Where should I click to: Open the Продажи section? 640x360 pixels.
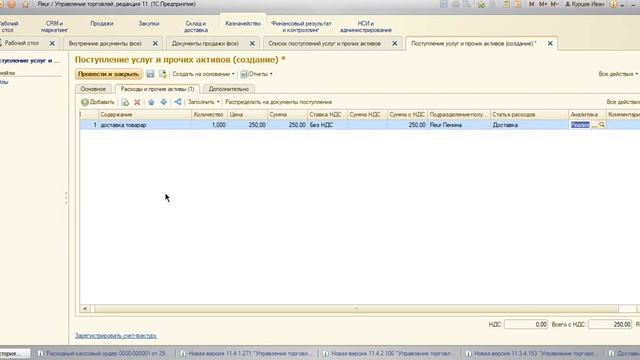102,24
